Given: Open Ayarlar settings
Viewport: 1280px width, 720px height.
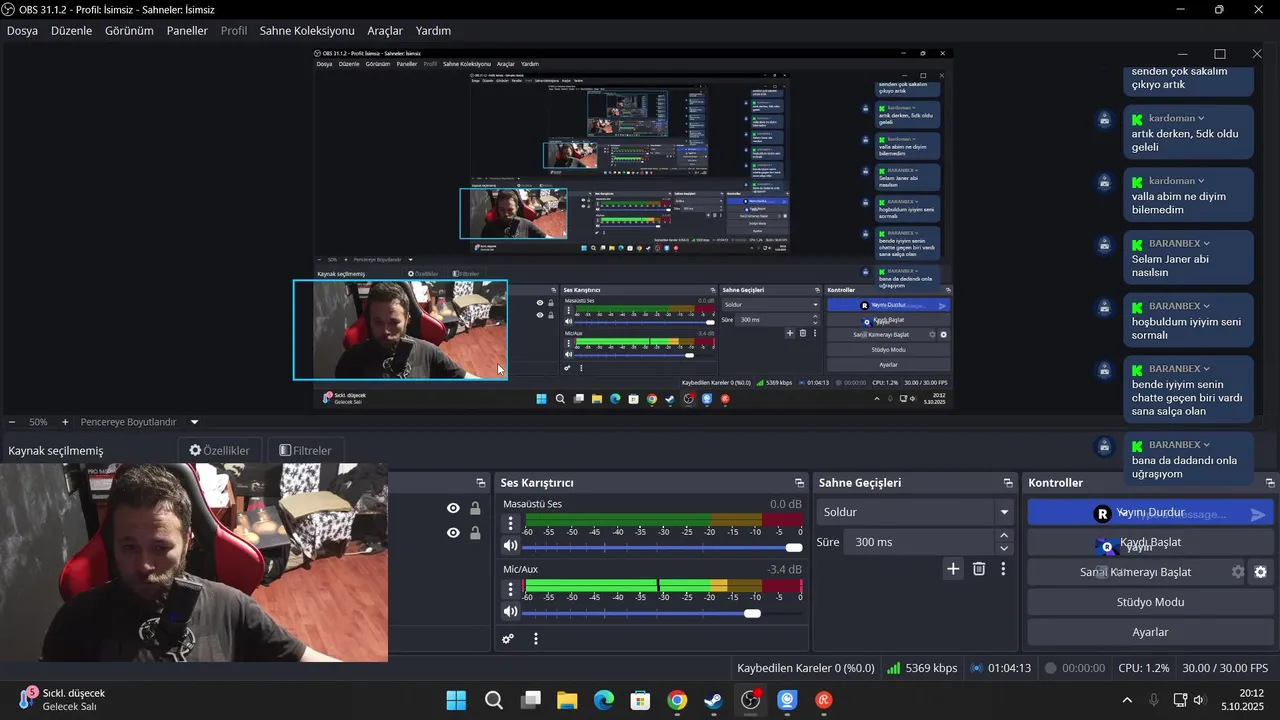Looking at the screenshot, I should point(1150,632).
